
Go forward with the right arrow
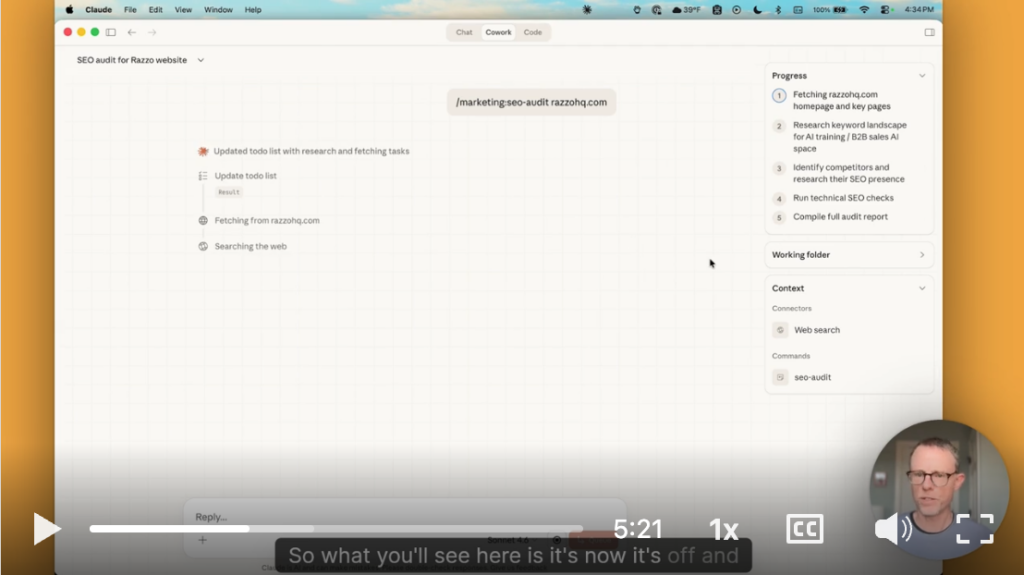point(152,32)
